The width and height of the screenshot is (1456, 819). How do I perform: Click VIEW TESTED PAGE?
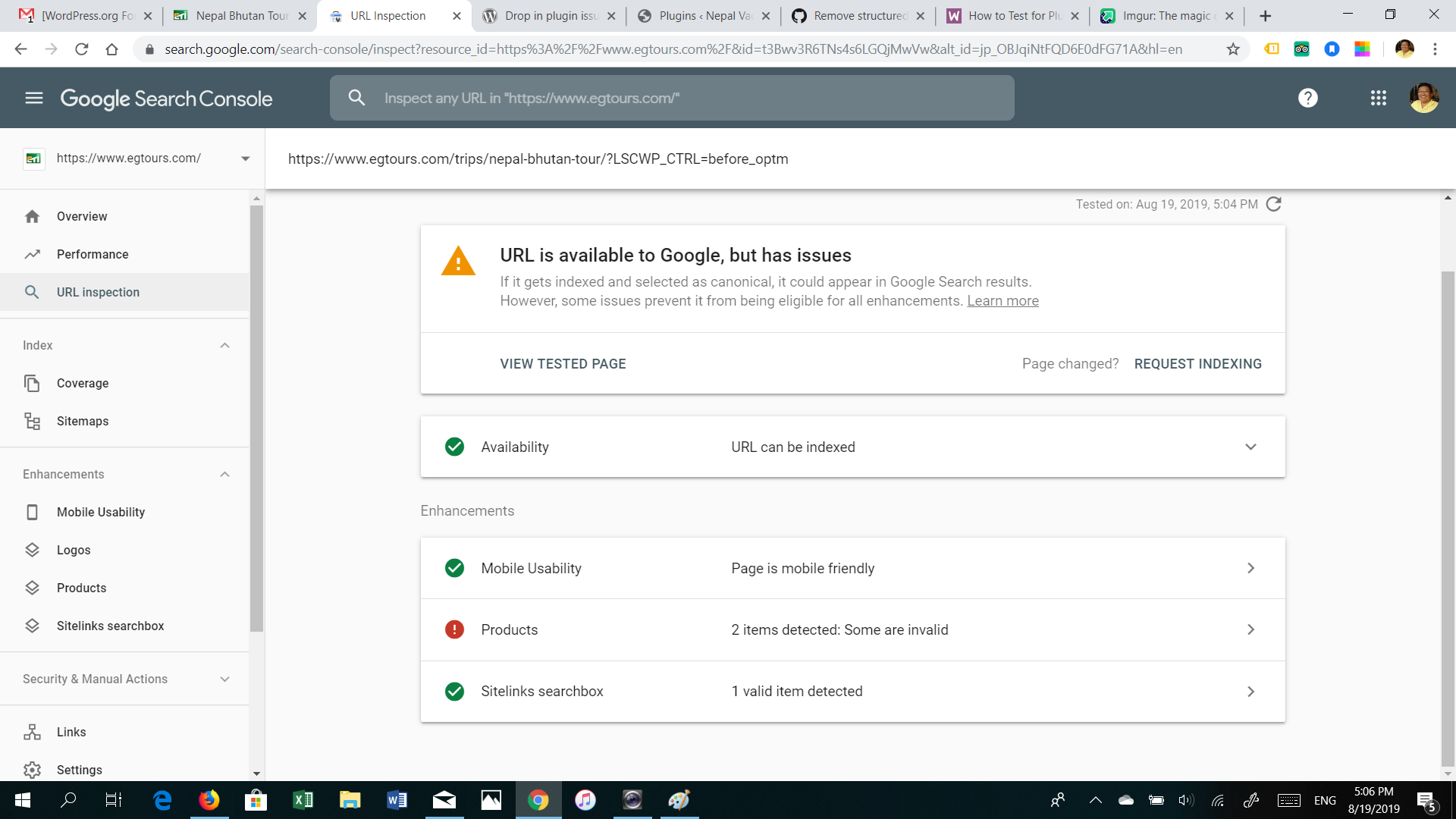point(563,364)
